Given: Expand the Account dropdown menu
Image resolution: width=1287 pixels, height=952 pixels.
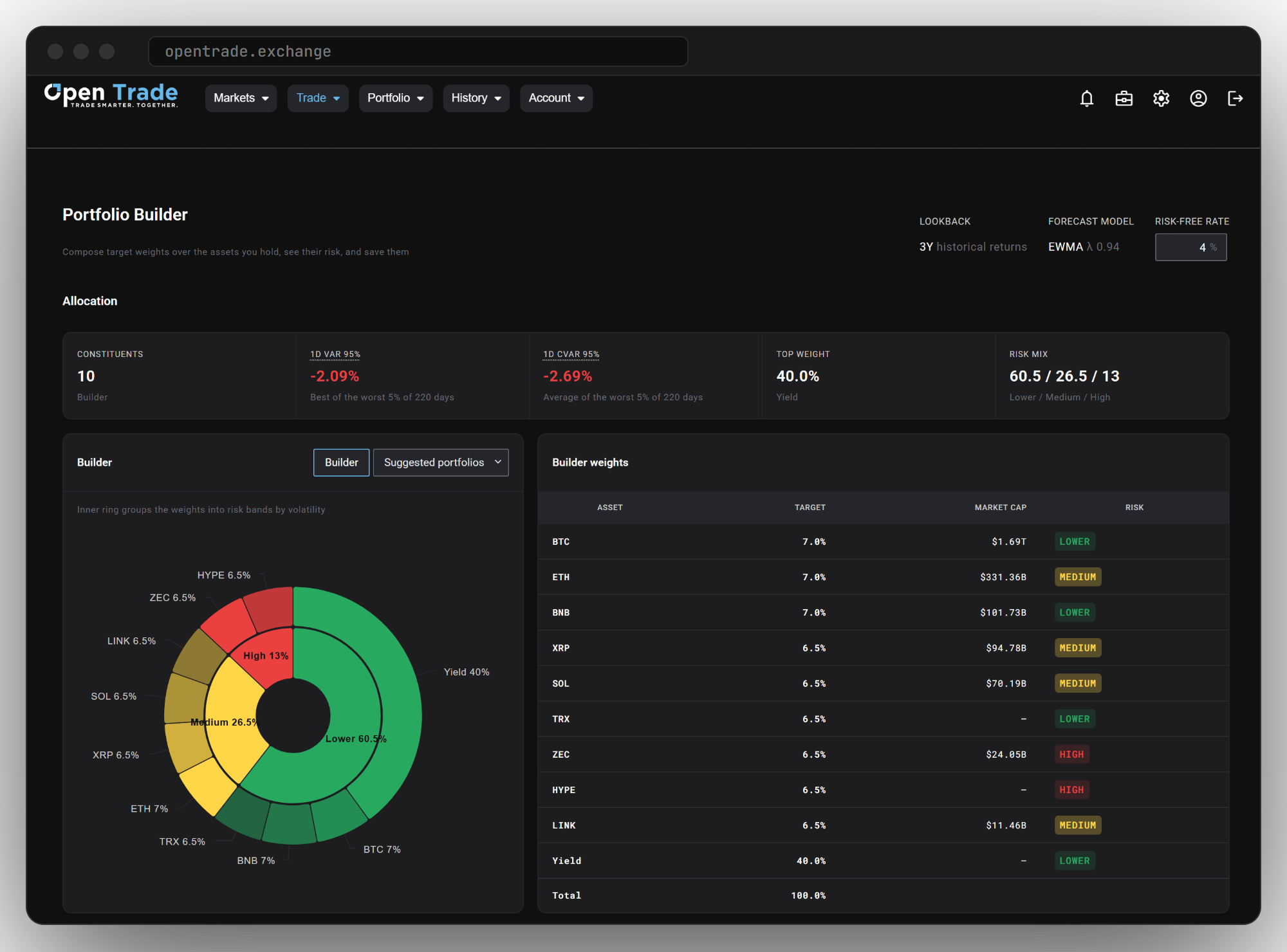Looking at the screenshot, I should [557, 98].
